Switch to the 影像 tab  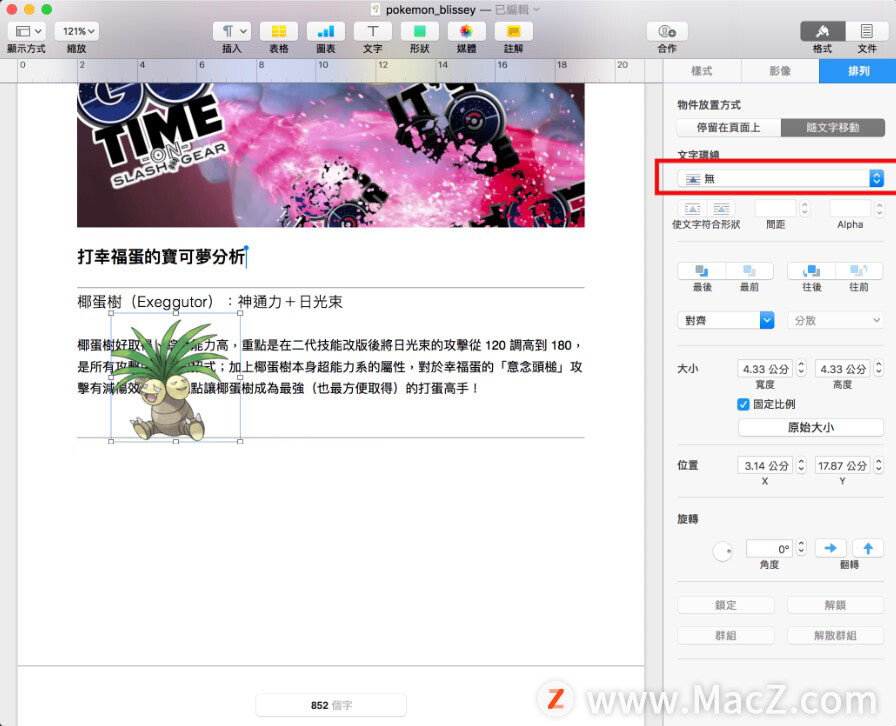point(780,71)
